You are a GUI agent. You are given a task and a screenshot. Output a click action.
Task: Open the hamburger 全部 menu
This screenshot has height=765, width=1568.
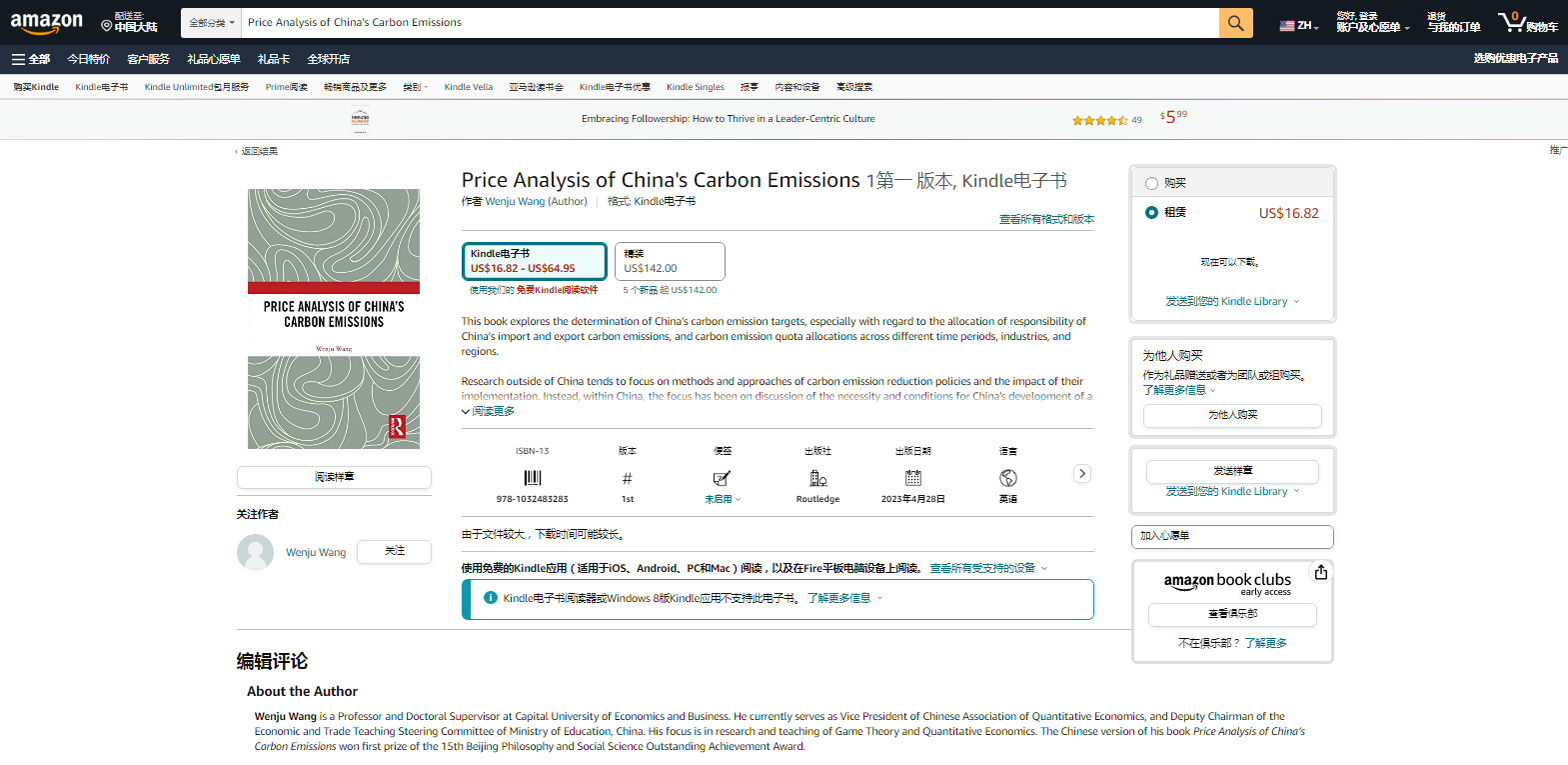(31, 59)
